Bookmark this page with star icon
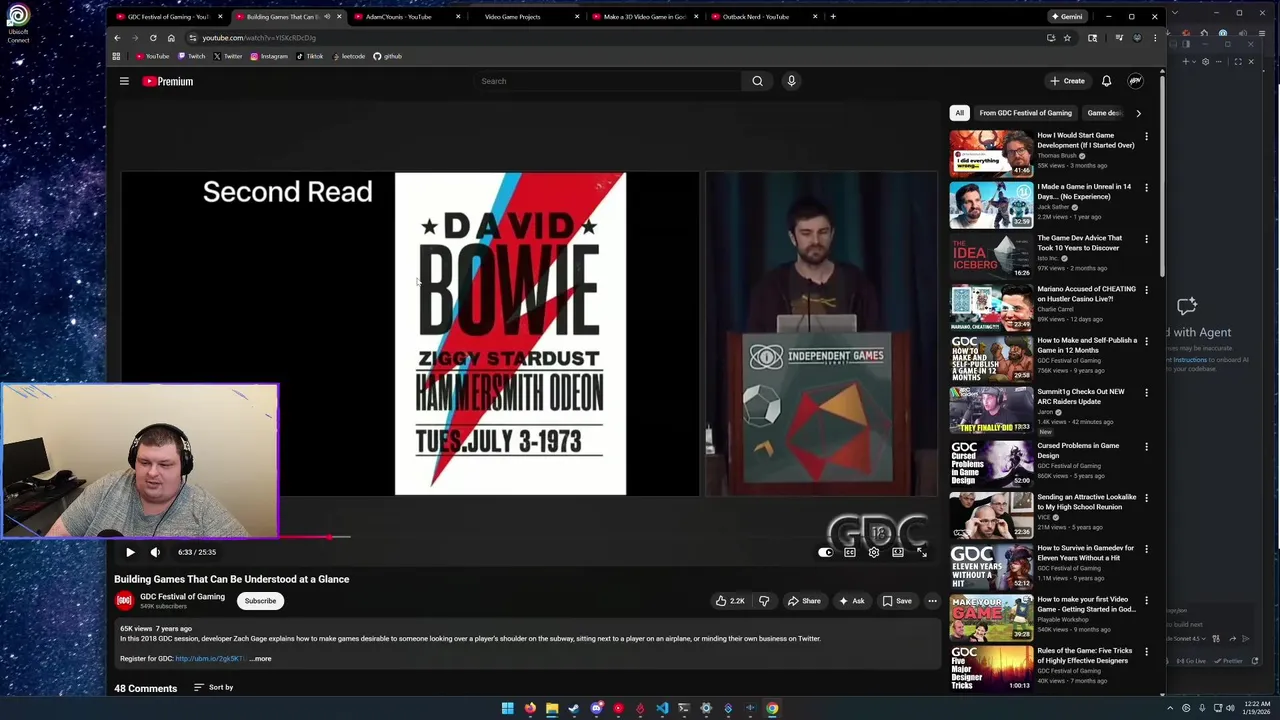 (x=1067, y=38)
